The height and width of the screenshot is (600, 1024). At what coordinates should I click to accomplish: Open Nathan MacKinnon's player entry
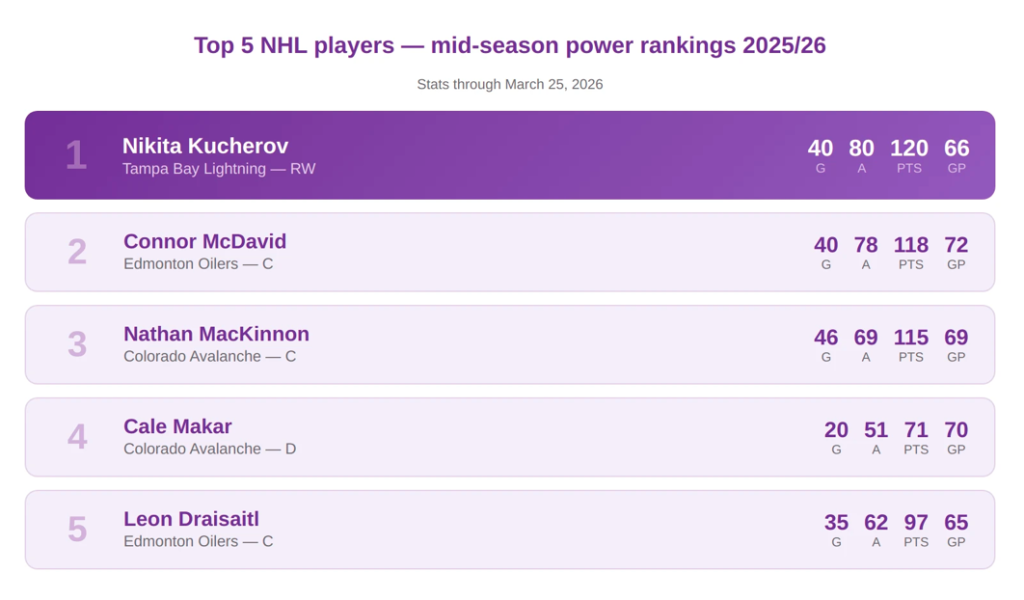[216, 334]
